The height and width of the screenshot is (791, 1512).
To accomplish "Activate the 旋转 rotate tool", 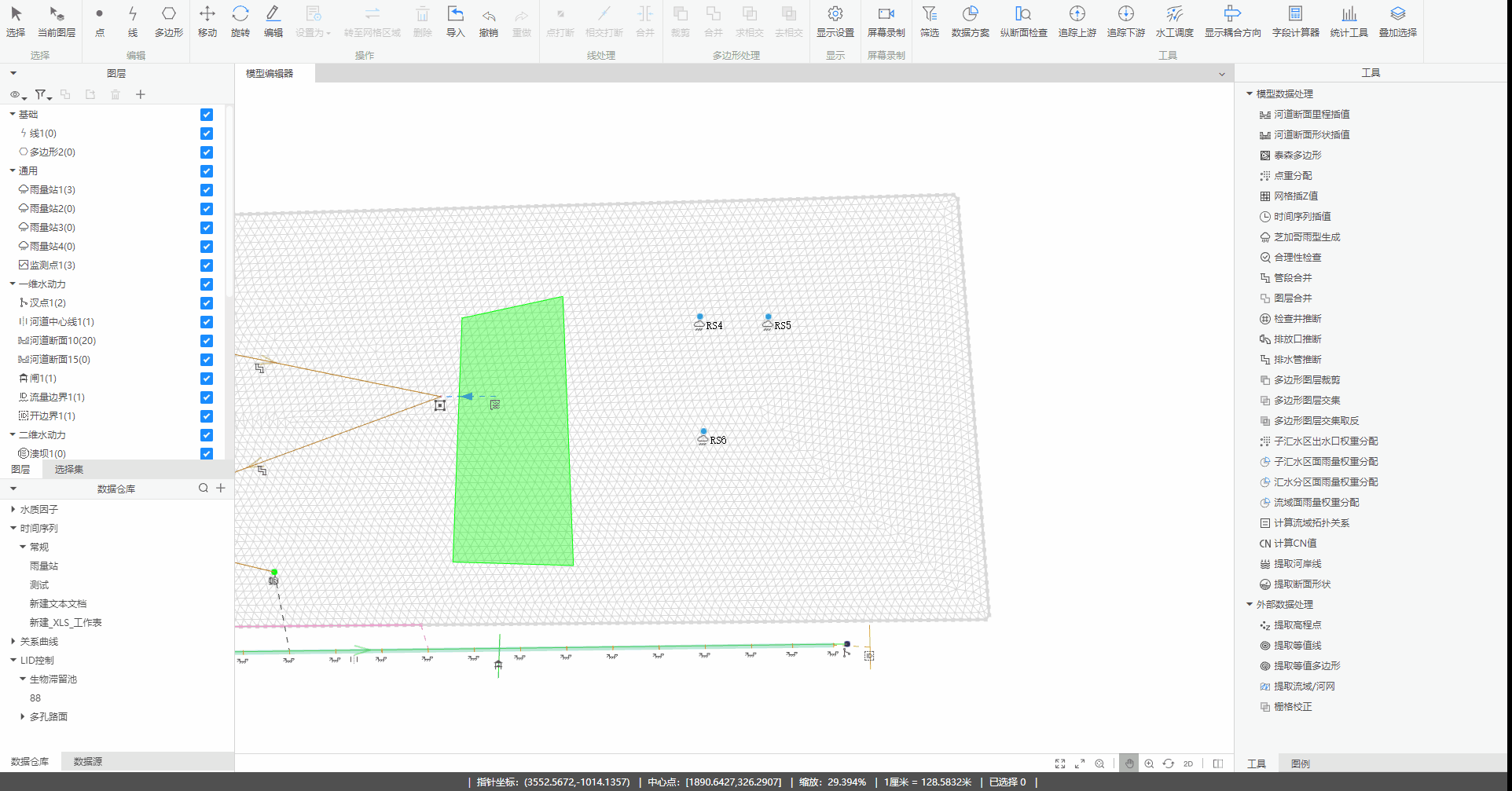I will click(x=240, y=21).
